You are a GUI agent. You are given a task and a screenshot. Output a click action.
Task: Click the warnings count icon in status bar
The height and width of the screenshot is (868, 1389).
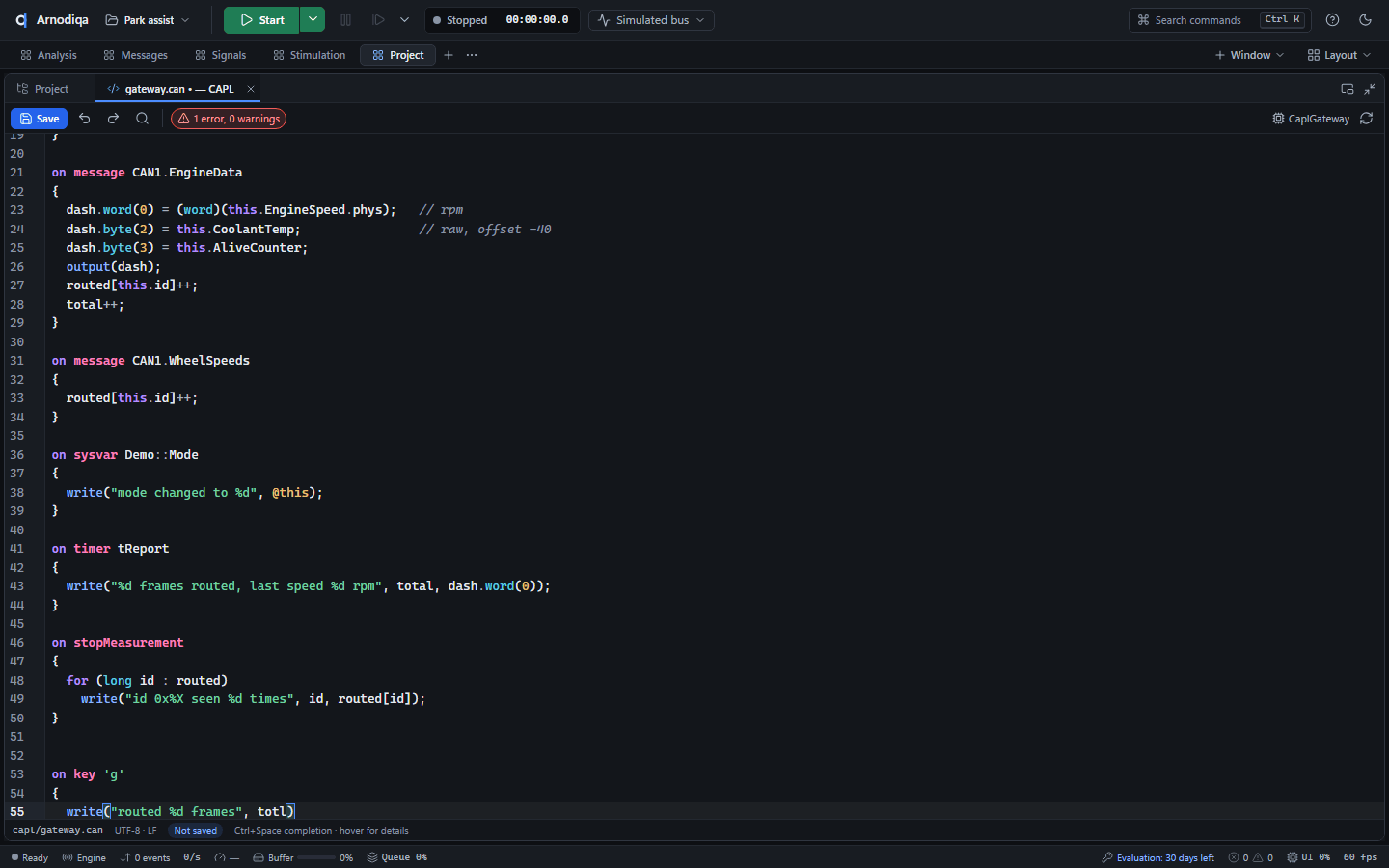[1258, 857]
